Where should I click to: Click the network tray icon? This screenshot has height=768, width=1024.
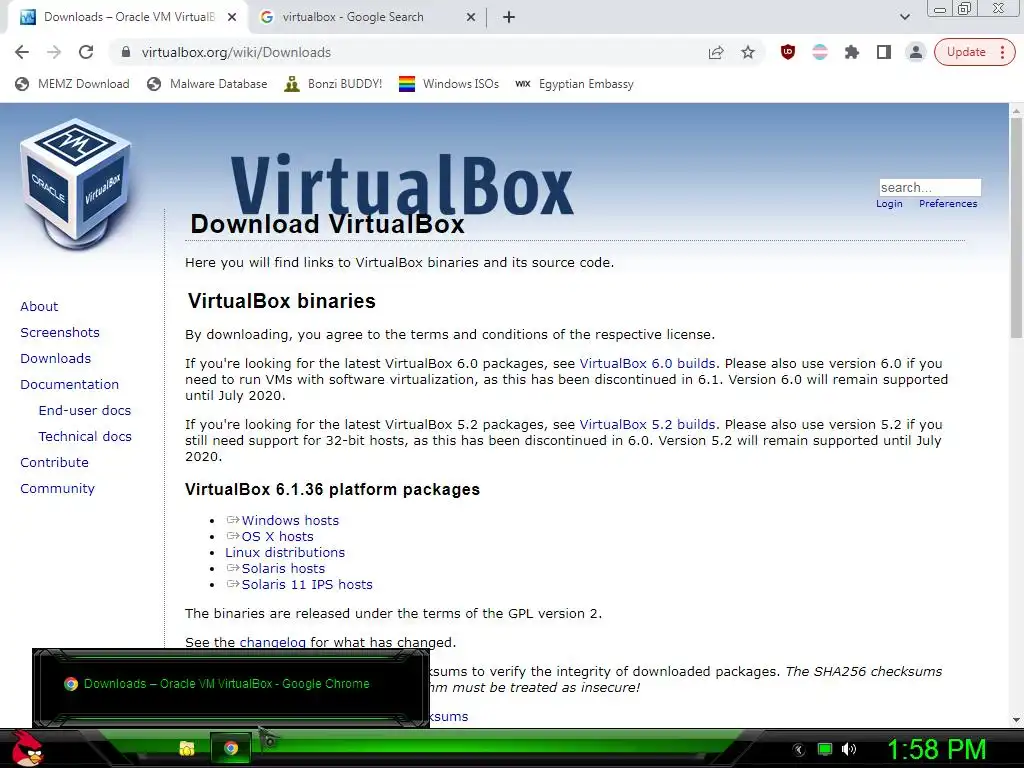pos(825,750)
